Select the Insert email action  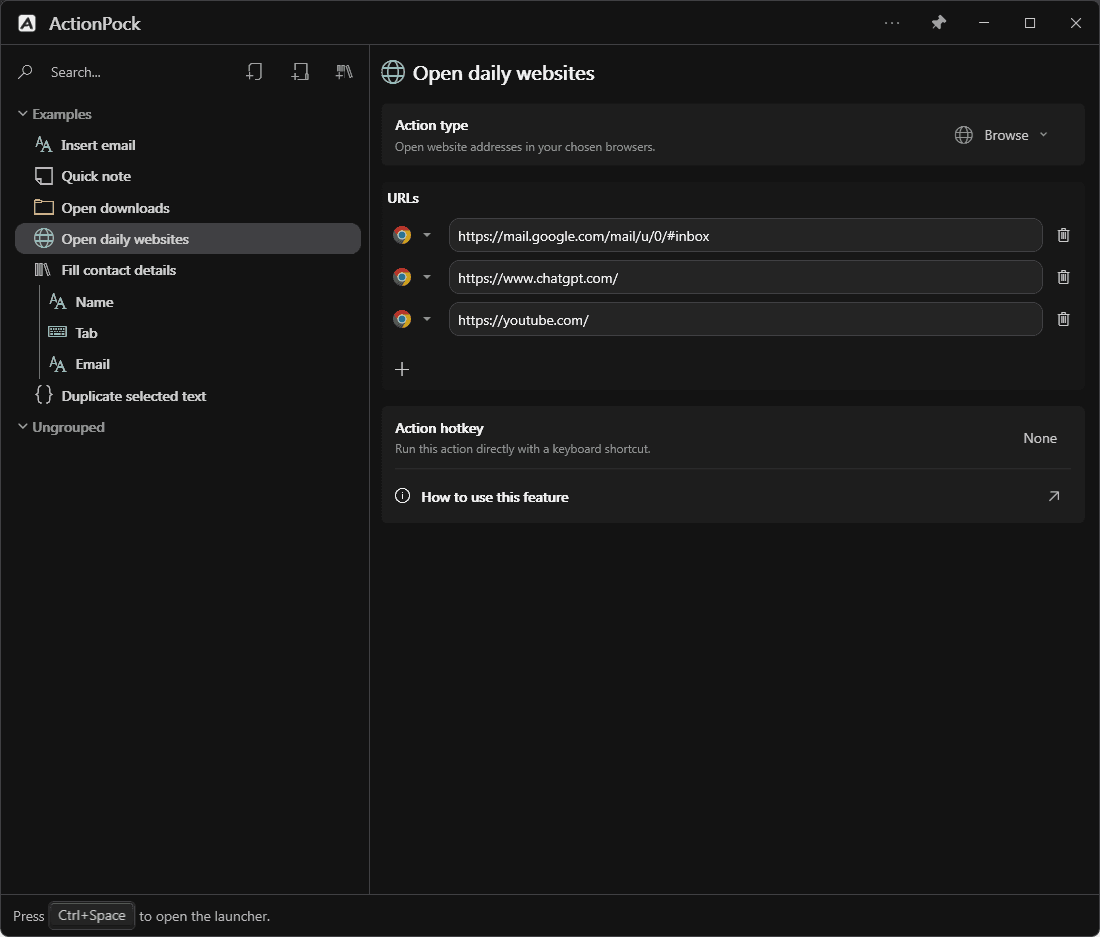(x=188, y=145)
